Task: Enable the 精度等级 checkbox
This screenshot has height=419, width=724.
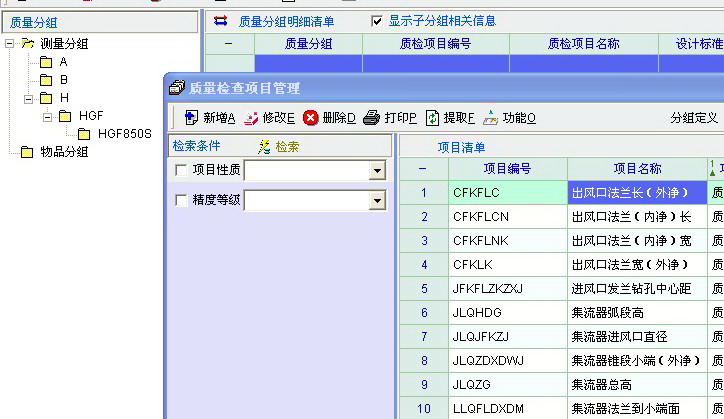Action: tap(181, 200)
